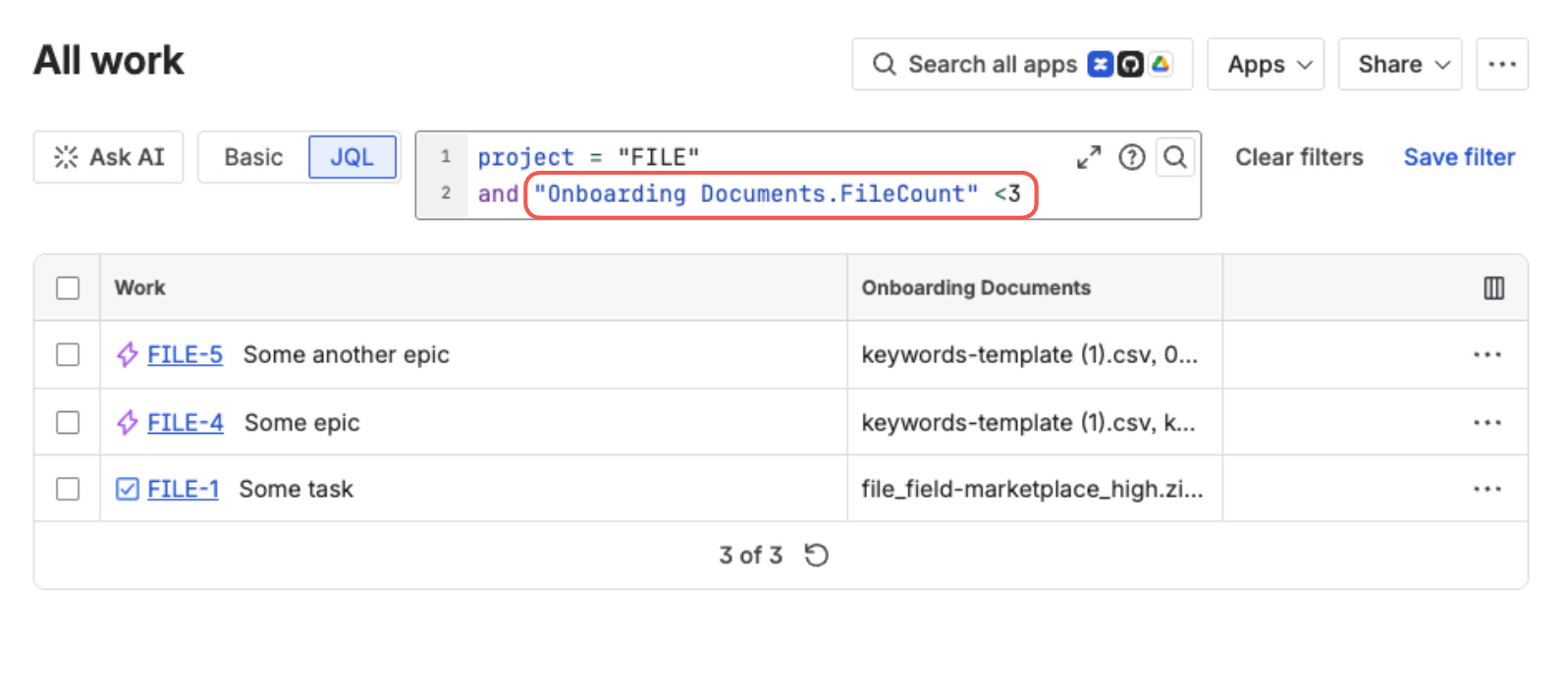Run the query with the magnifier icon
Screen dimensions: 1568x686
click(1175, 157)
